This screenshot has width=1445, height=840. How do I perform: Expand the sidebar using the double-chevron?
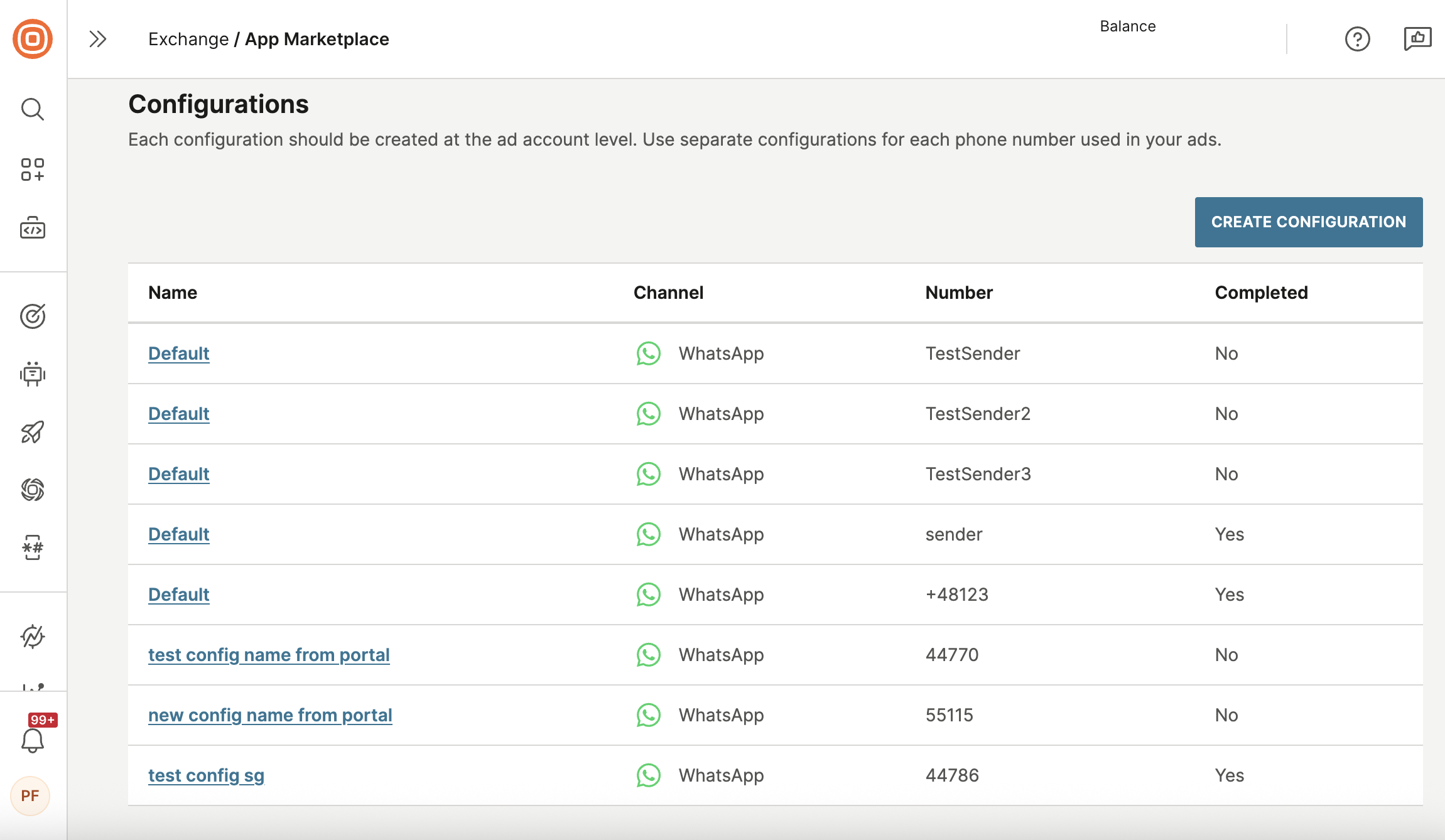[x=98, y=39]
